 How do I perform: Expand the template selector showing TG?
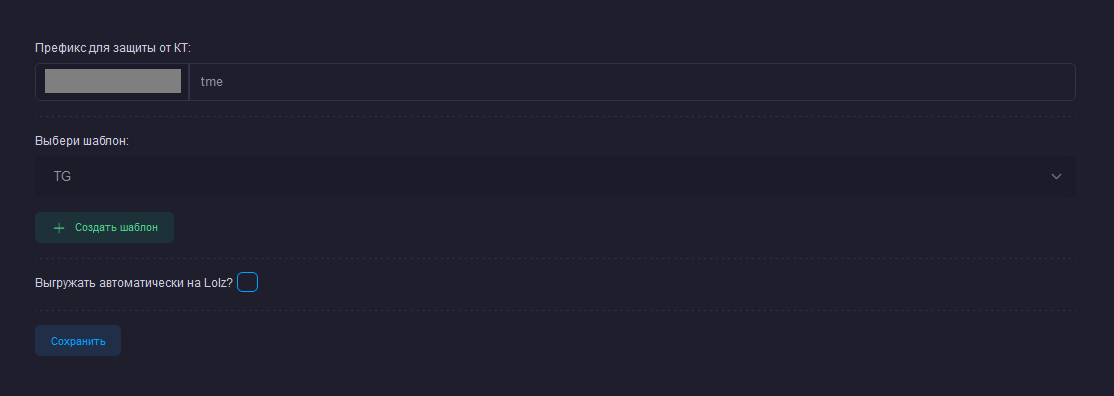[555, 176]
